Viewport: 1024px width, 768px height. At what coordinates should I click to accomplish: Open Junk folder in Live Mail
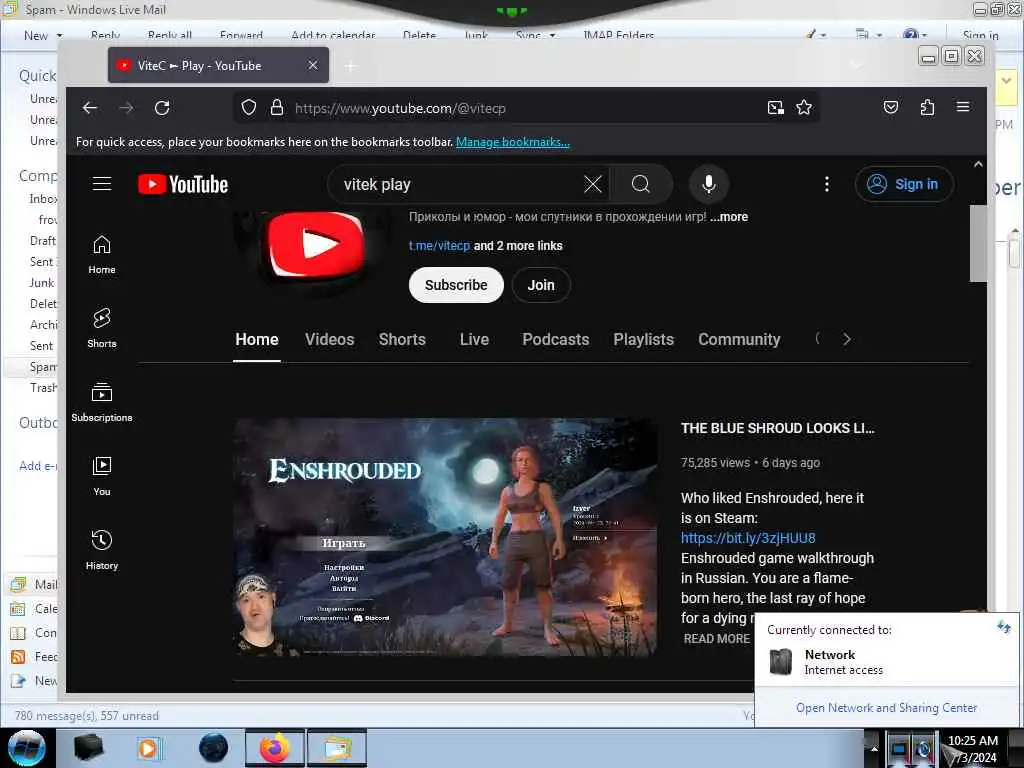pyautogui.click(x=42, y=283)
